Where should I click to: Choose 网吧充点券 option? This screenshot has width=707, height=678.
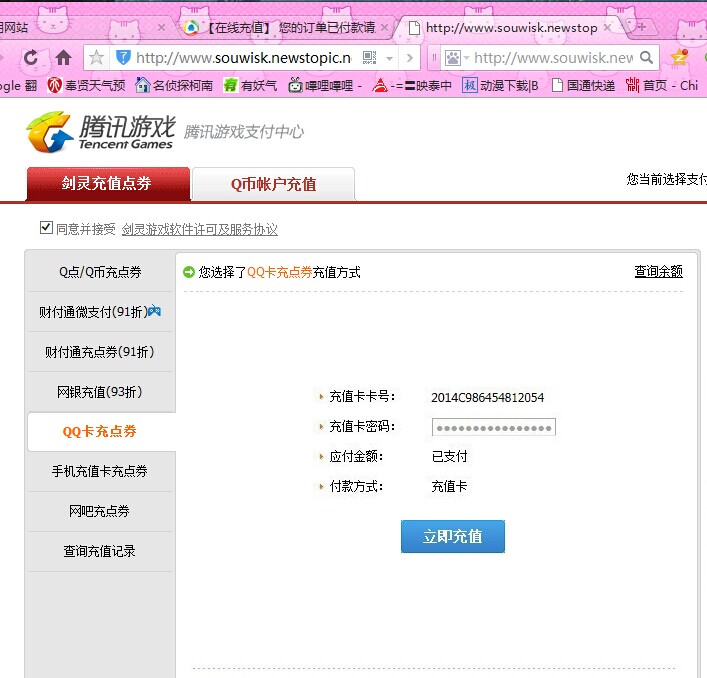100,511
